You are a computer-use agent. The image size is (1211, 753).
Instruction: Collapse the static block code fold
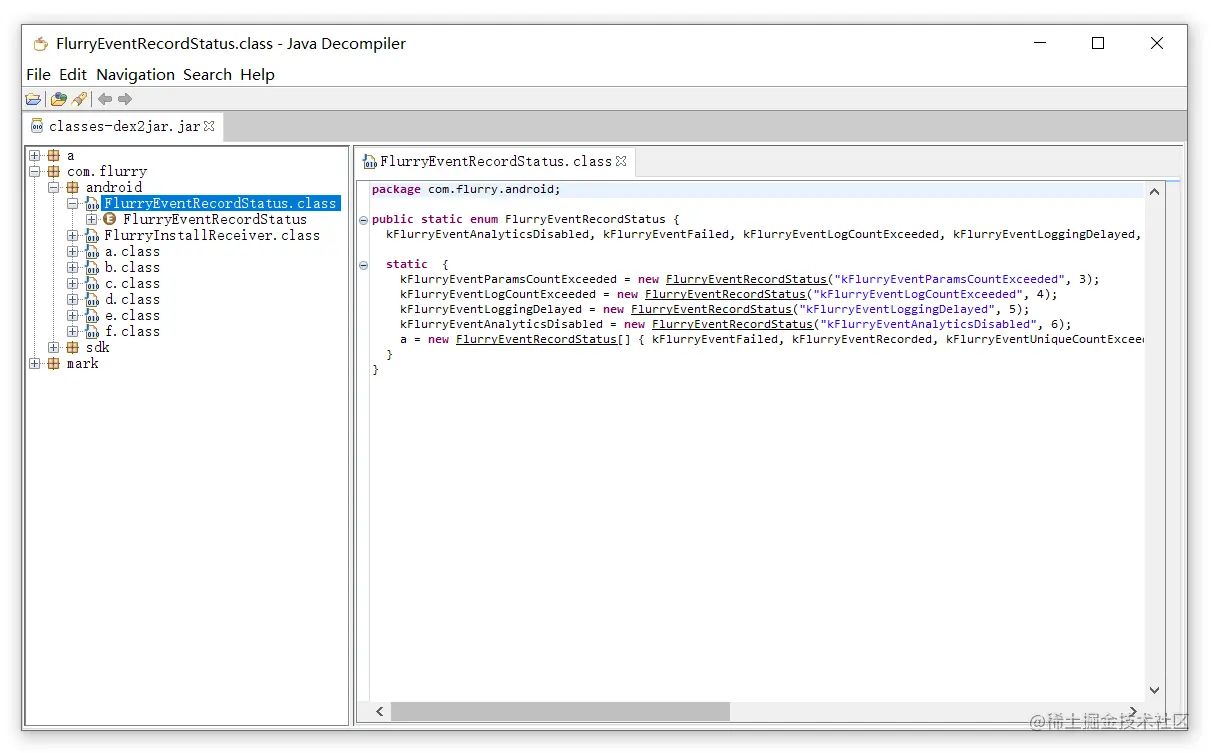tap(364, 265)
